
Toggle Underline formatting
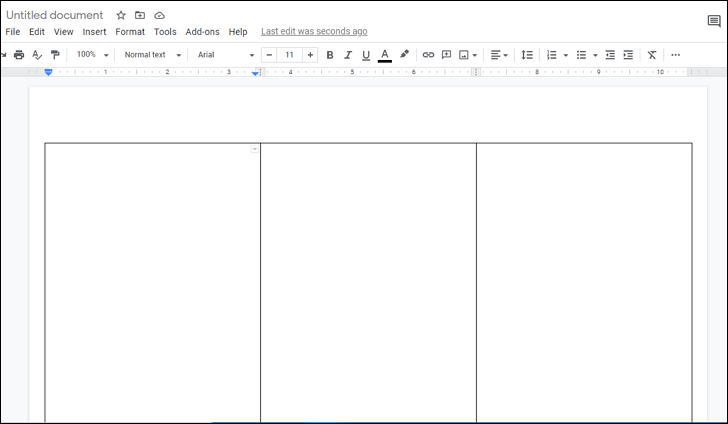[x=366, y=55]
